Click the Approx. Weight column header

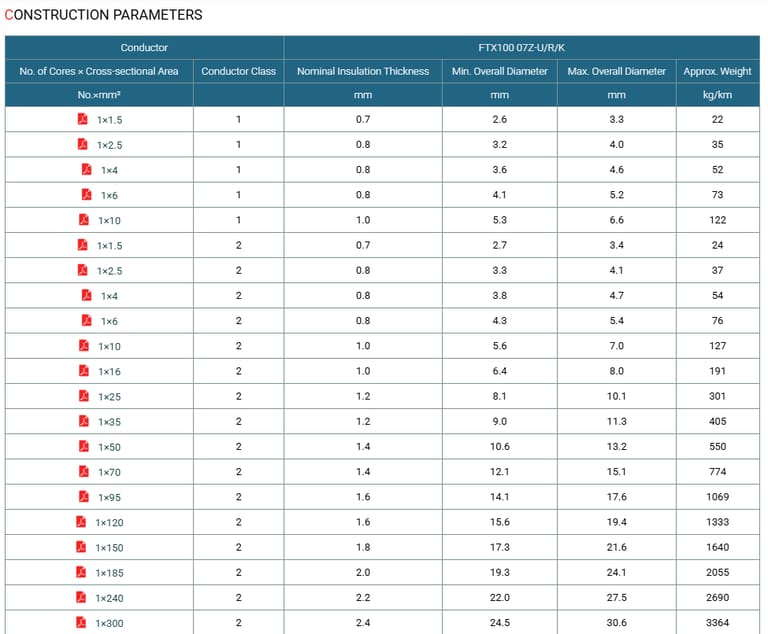pyautogui.click(x=717, y=71)
